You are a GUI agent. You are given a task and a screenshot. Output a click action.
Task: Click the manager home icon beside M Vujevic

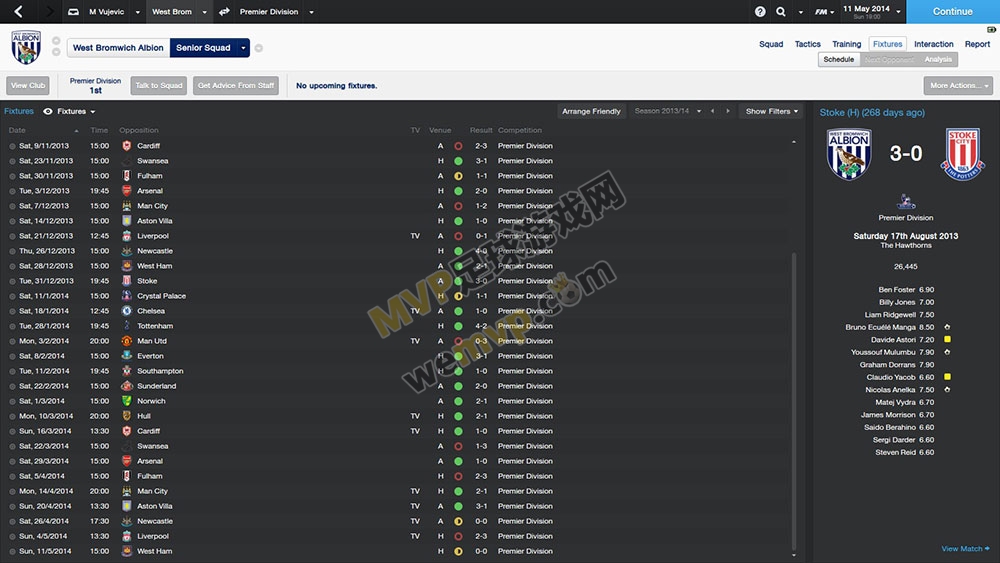coord(73,11)
